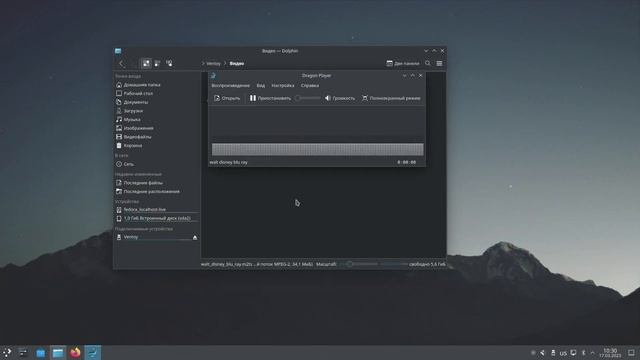The width and height of the screenshot is (640, 360).
Task: Click status bar file info text walt_disney_blu_ray.m2ts
Action: point(257,264)
